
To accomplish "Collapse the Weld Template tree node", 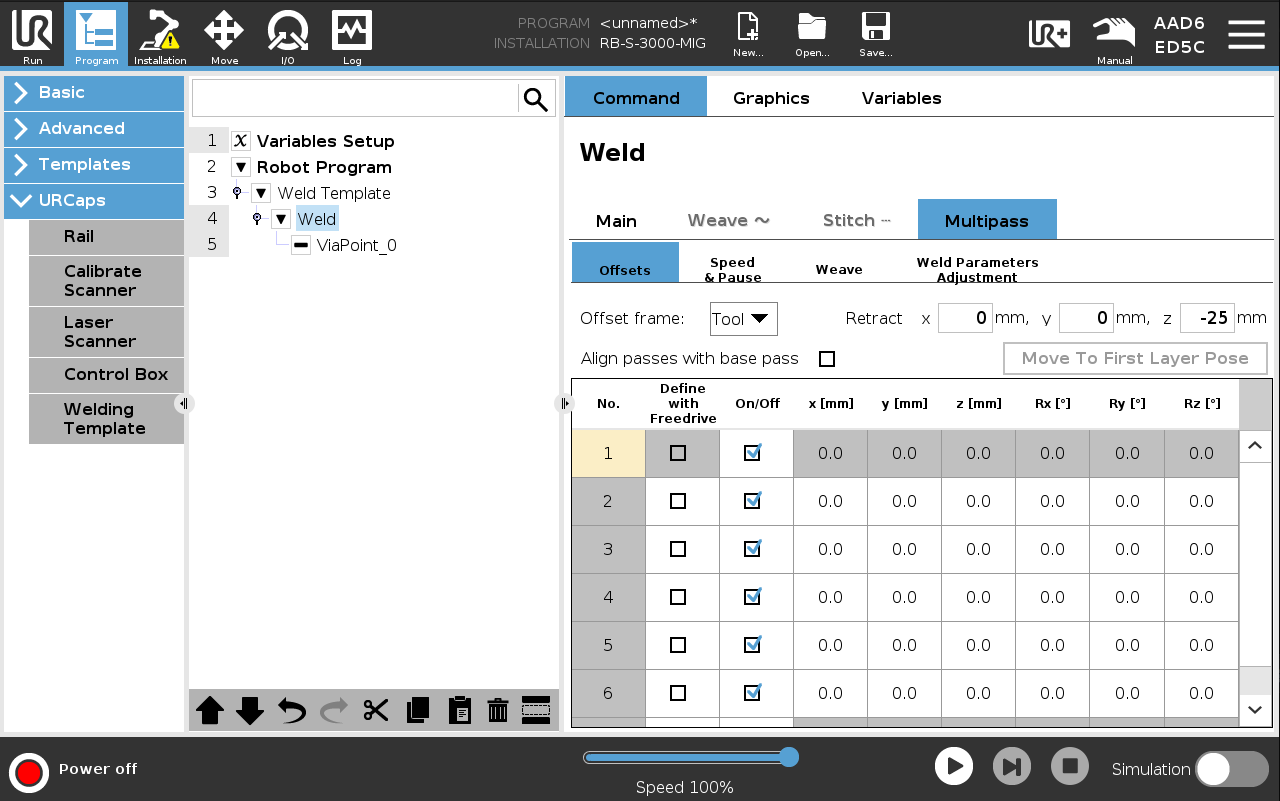I will point(261,193).
